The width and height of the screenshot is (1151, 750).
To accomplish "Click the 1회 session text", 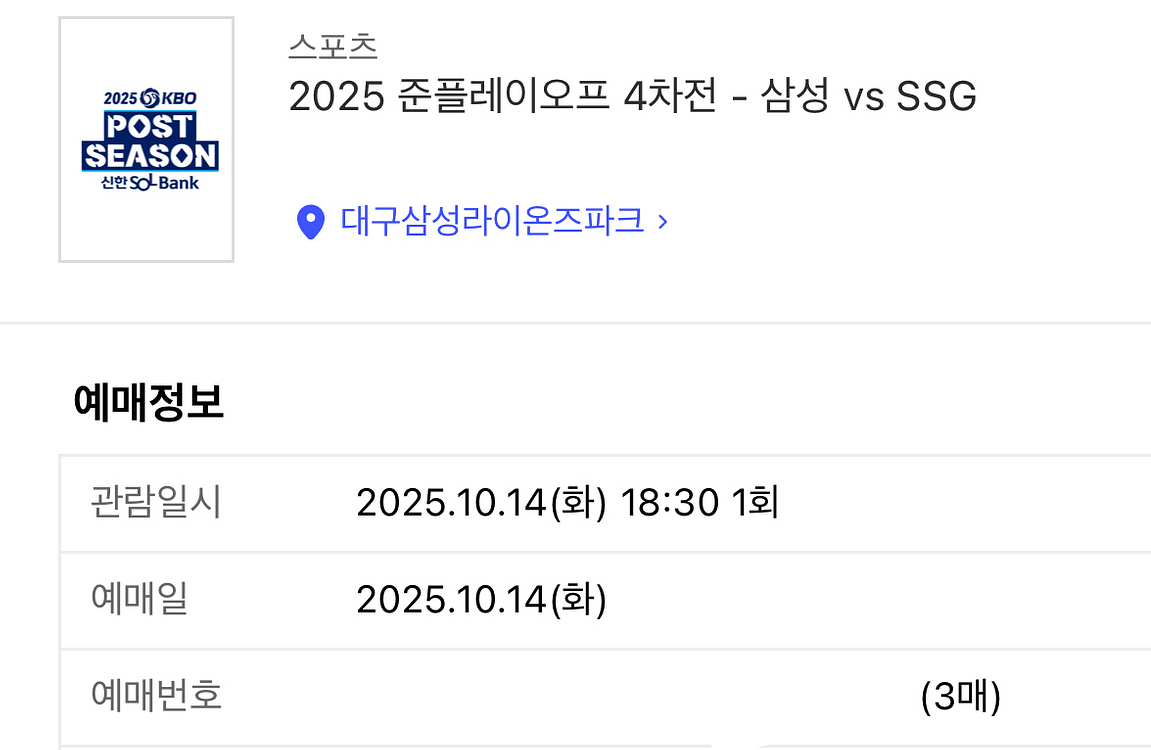I will tap(755, 503).
